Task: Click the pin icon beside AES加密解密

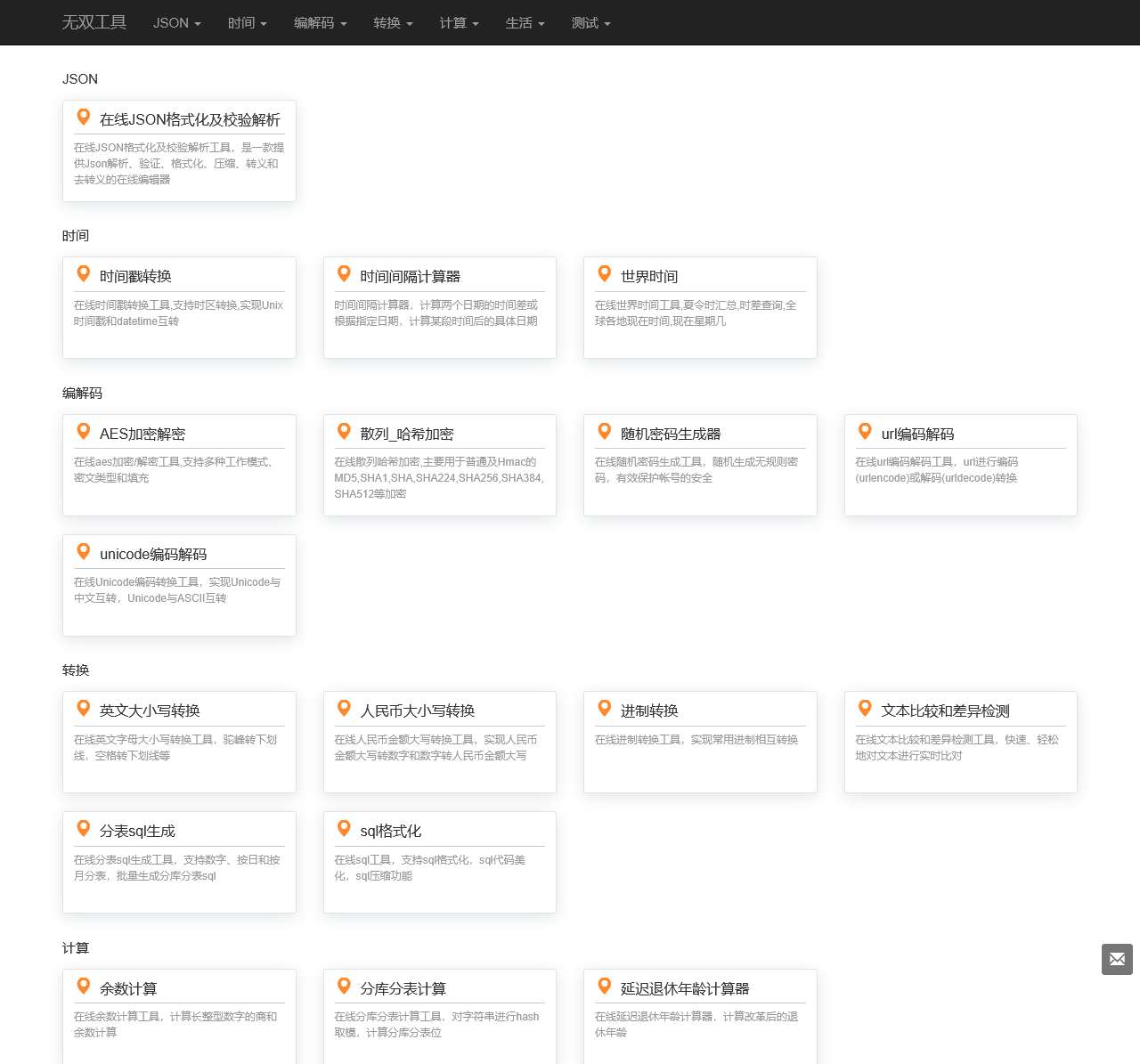Action: click(x=84, y=432)
